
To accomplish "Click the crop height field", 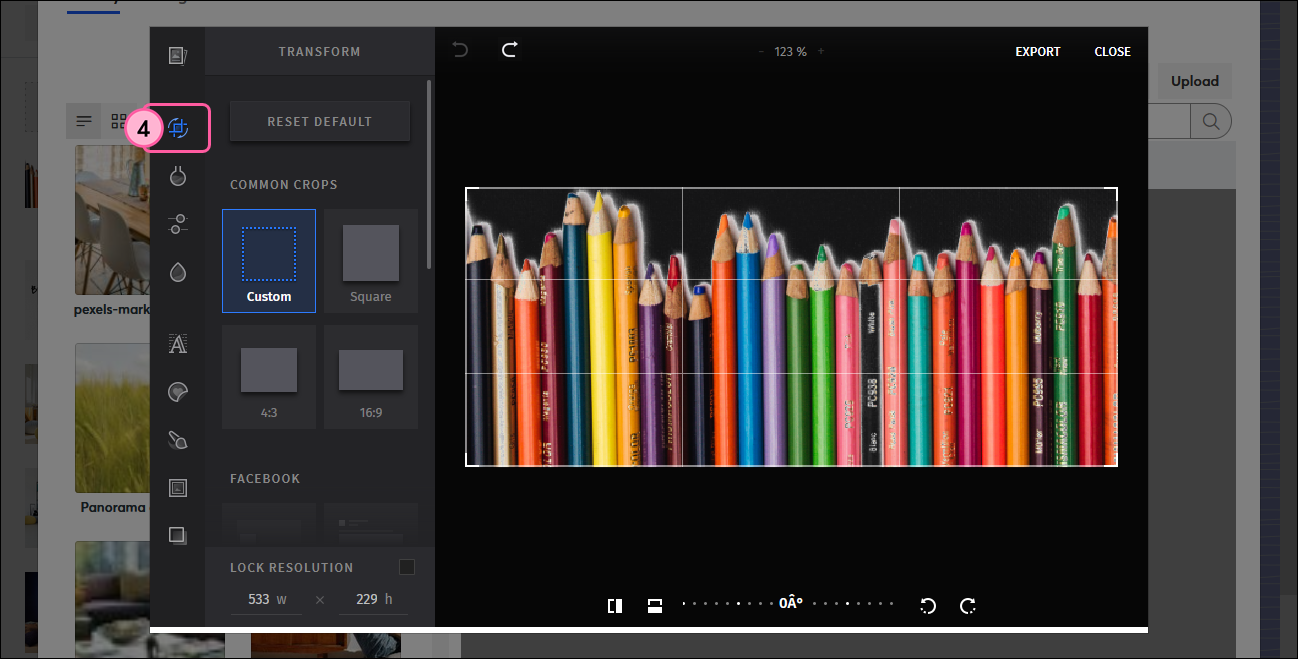I will tap(372, 599).
